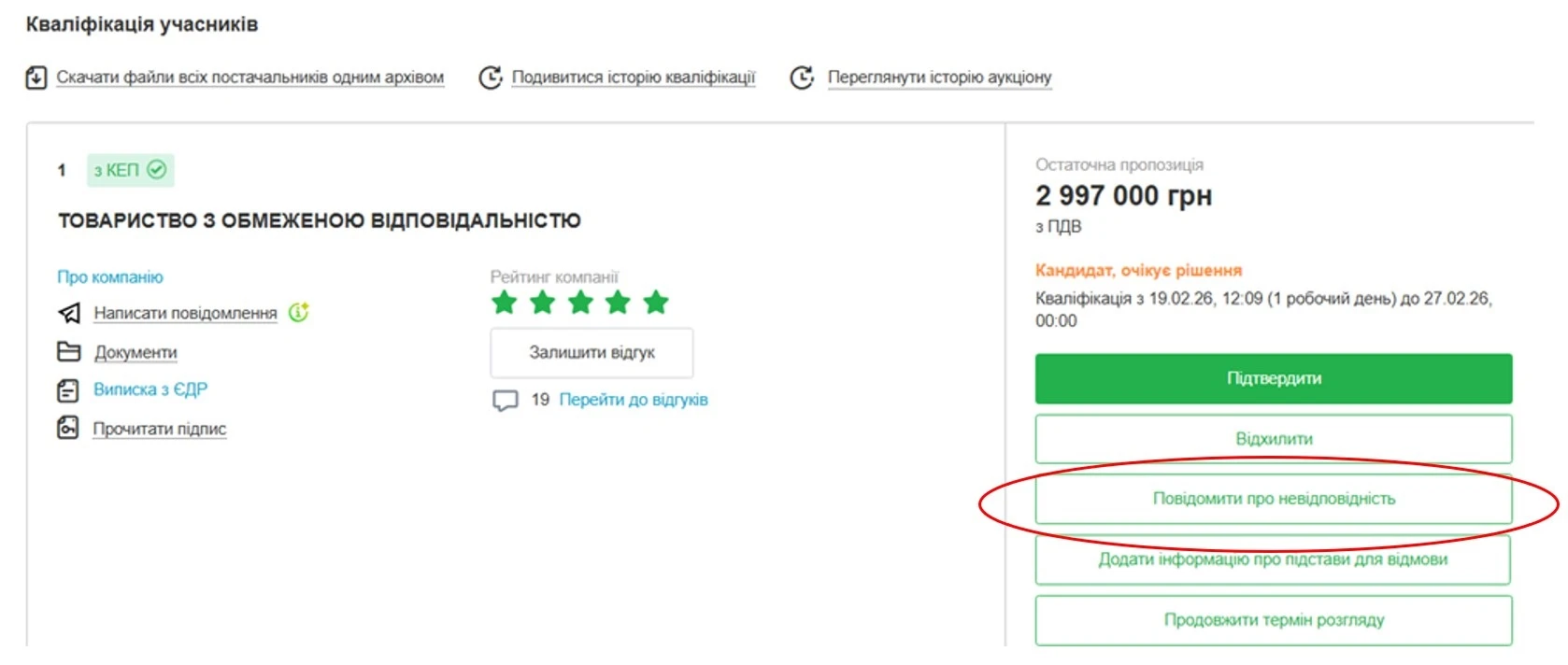Image resolution: width=1568 pixels, height=665 pixels.
Task: Open the Про компанію link
Action: (x=110, y=277)
